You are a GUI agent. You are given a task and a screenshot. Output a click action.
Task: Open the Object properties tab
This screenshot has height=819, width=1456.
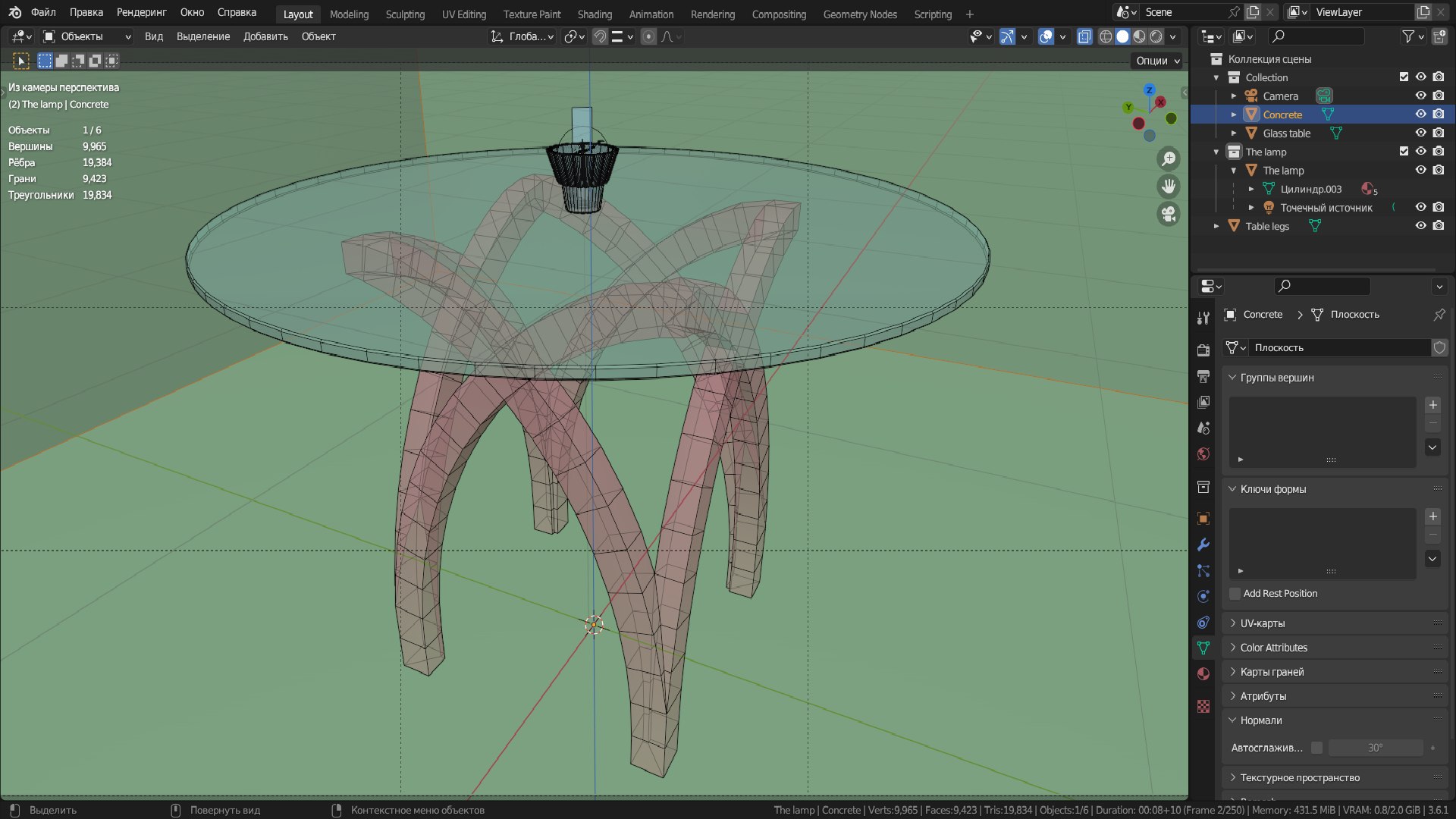(x=1203, y=519)
